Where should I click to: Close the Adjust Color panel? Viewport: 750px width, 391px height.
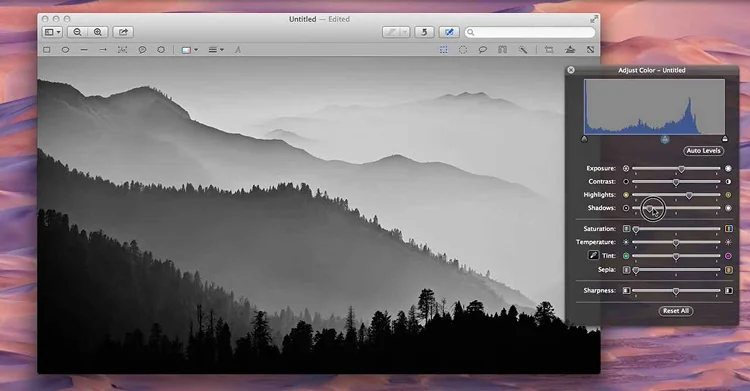point(571,70)
